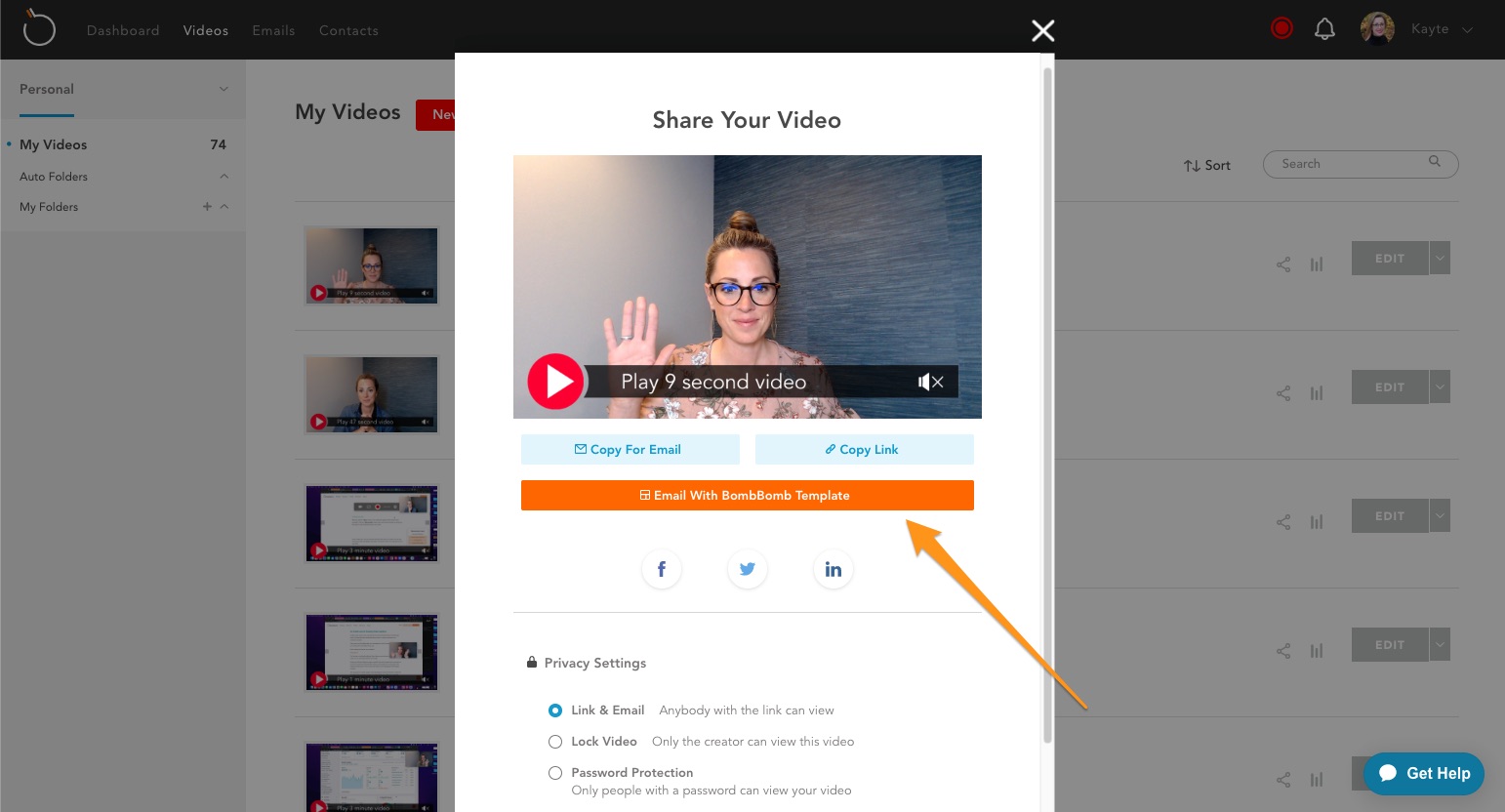
Task: Open Get Help chat button
Action: pyautogui.click(x=1424, y=773)
